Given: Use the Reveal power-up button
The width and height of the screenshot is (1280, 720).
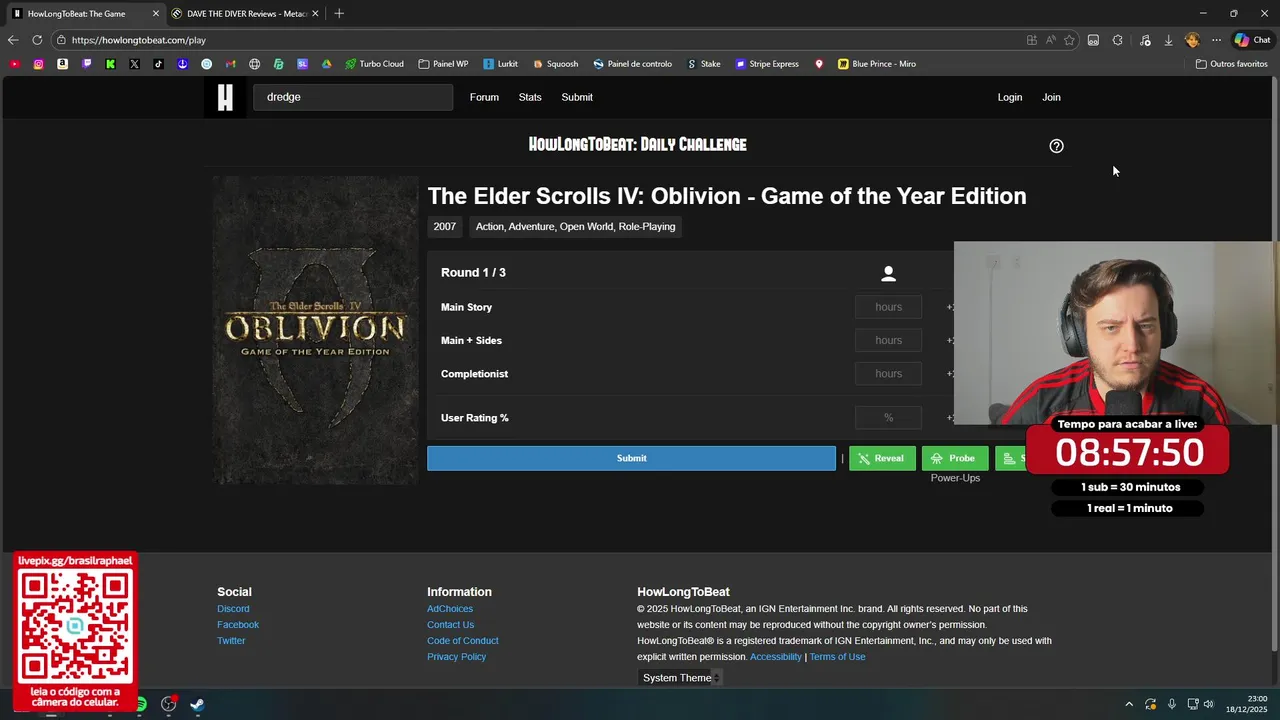Looking at the screenshot, I should [881, 458].
